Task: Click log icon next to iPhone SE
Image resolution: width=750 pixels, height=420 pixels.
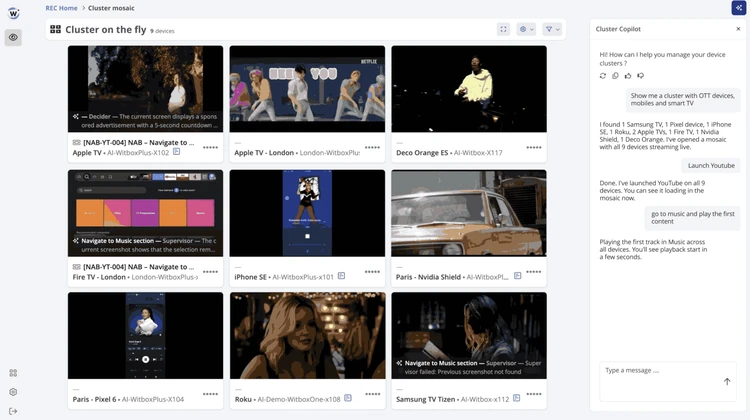Action: click(x=342, y=276)
